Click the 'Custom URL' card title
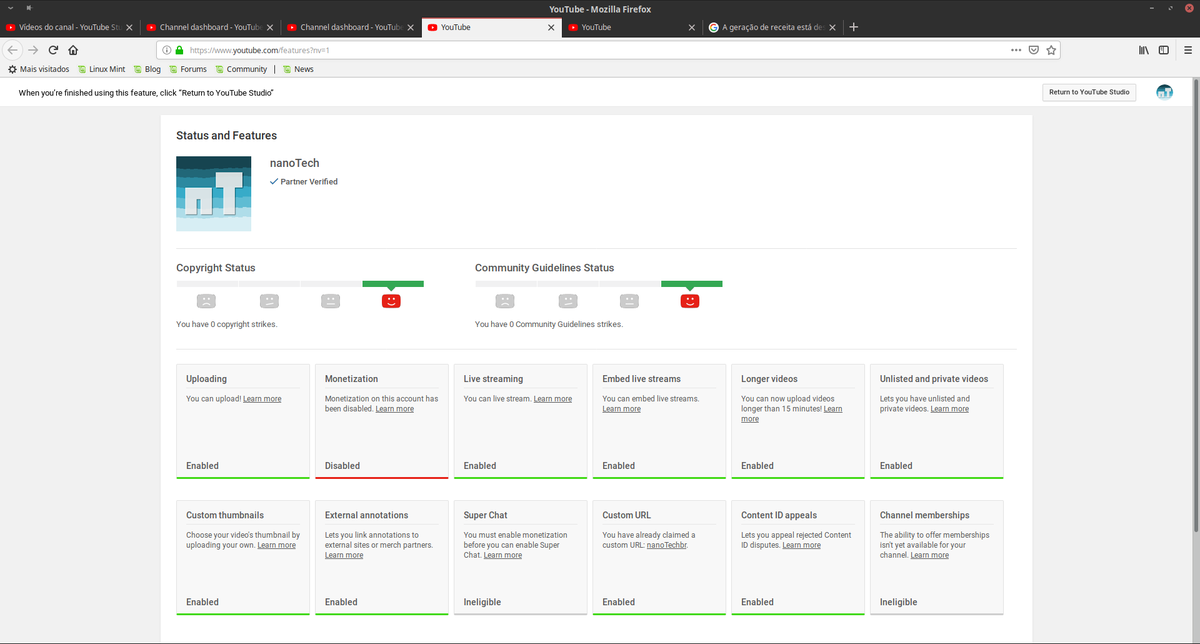The height and width of the screenshot is (644, 1200). 626,516
